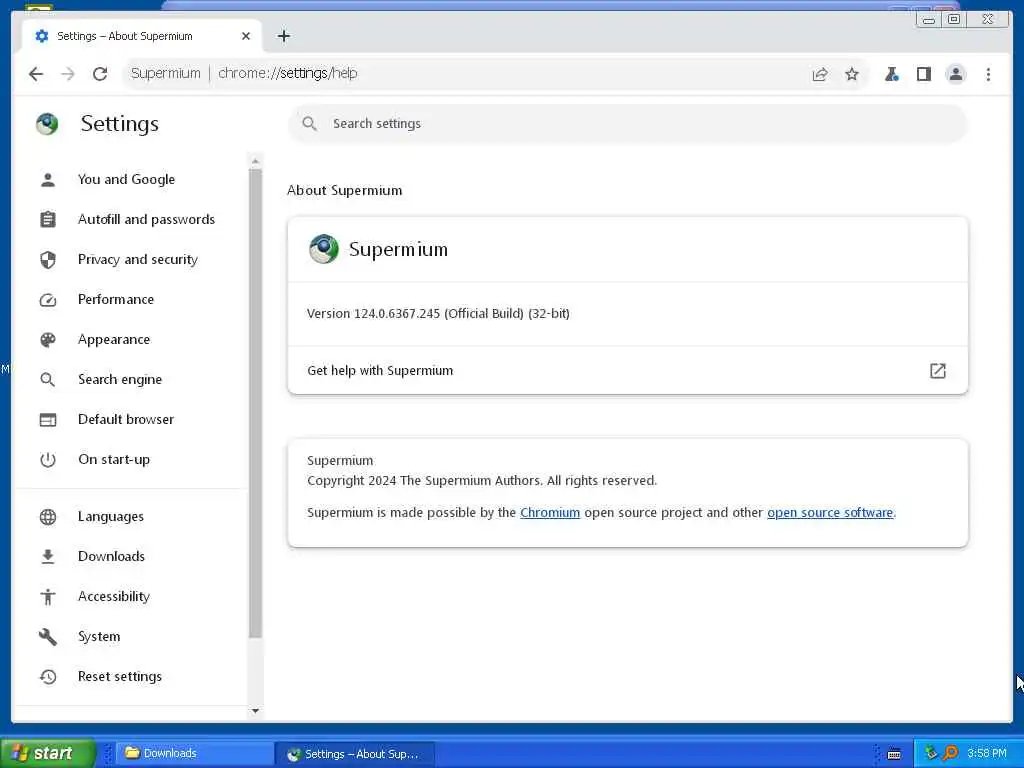Open a new tab with the plus button

point(283,36)
